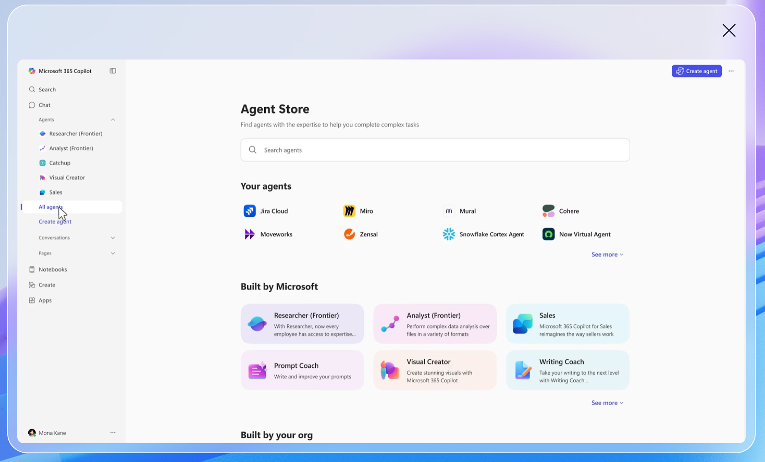
Task: Expand See more under Your agents
Action: click(607, 255)
